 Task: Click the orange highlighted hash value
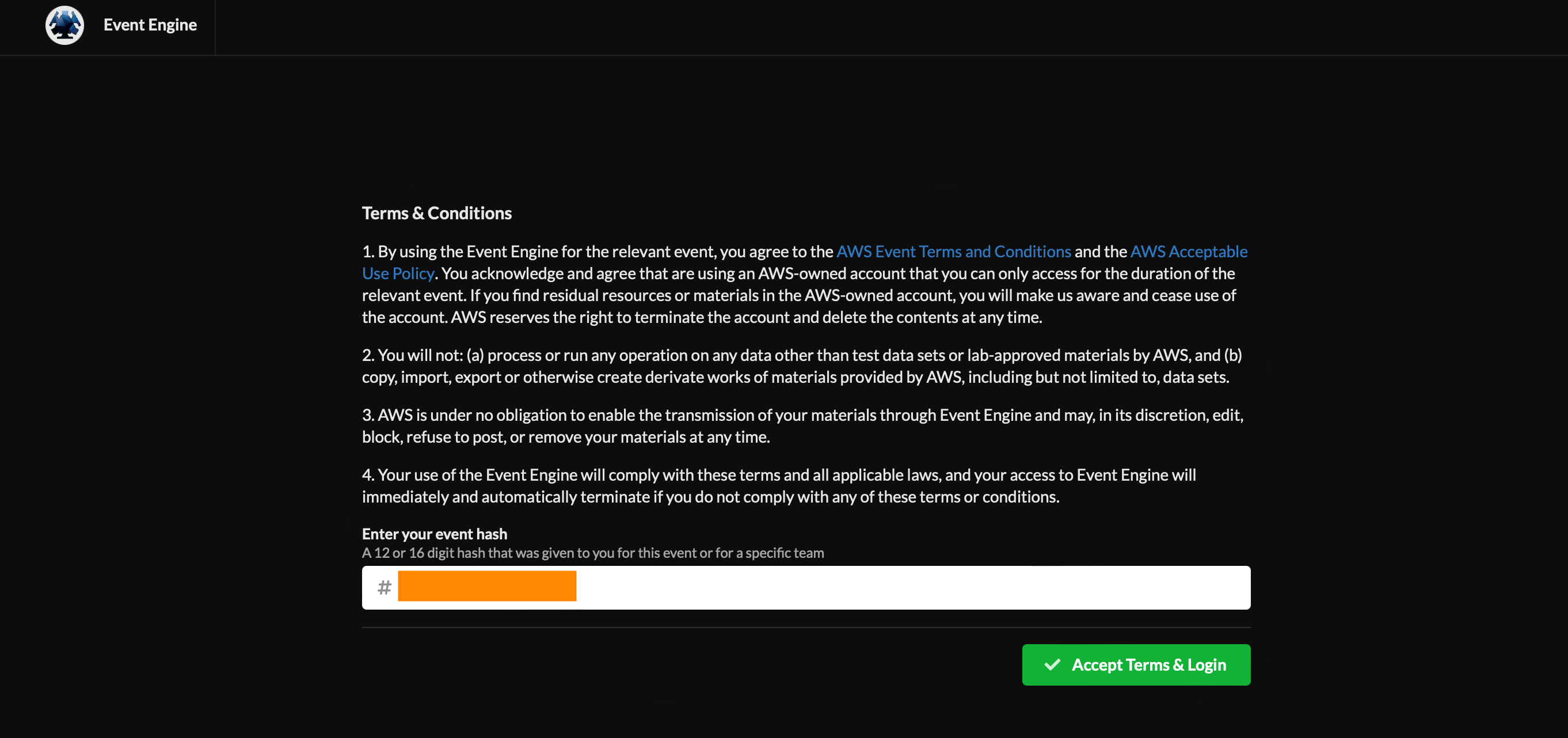pyautogui.click(x=487, y=586)
